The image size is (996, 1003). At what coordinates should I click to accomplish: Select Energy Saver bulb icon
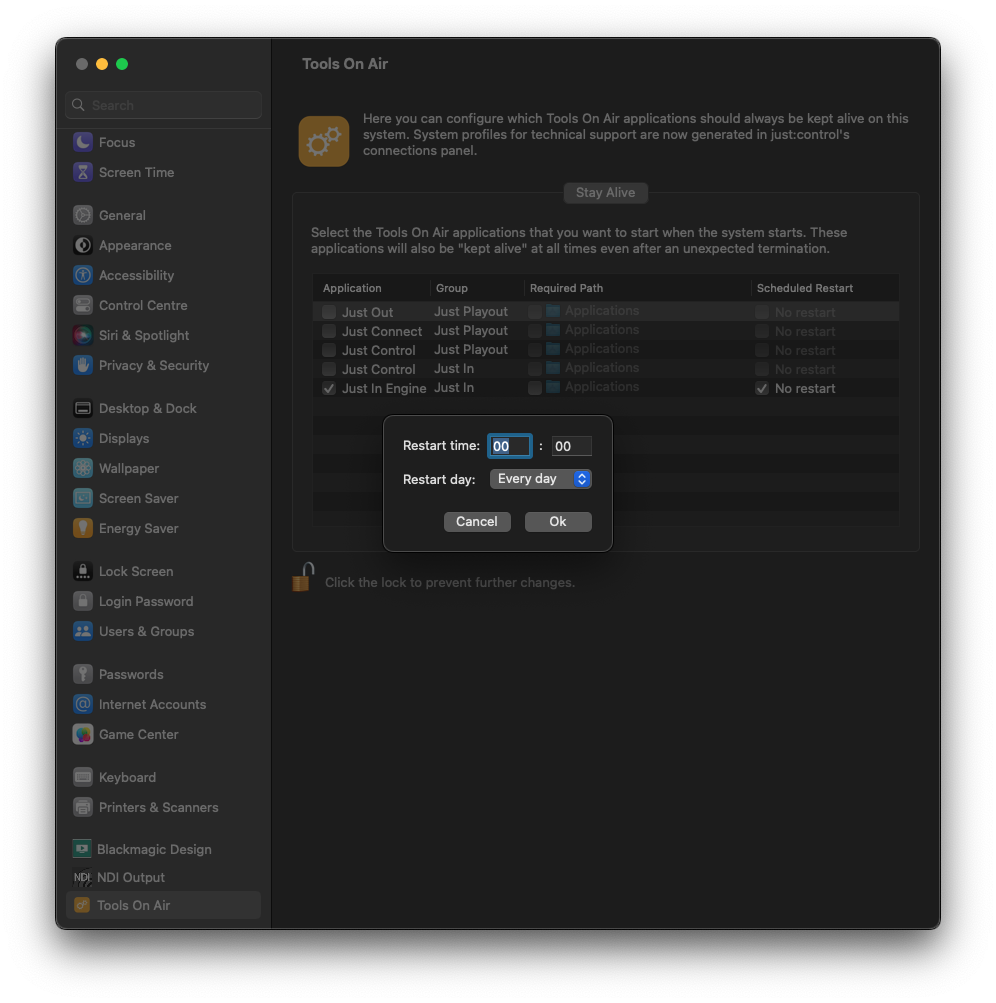point(83,528)
